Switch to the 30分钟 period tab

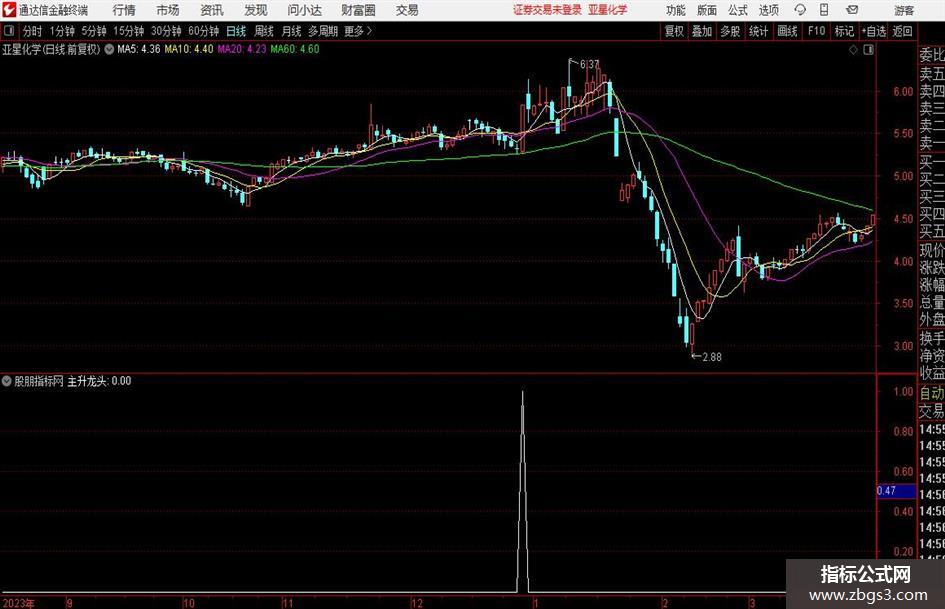[166, 31]
